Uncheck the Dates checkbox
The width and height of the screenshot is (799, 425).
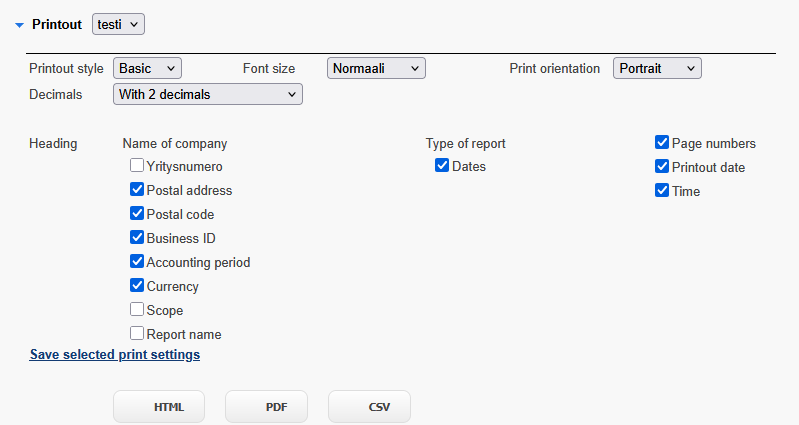tap(442, 165)
